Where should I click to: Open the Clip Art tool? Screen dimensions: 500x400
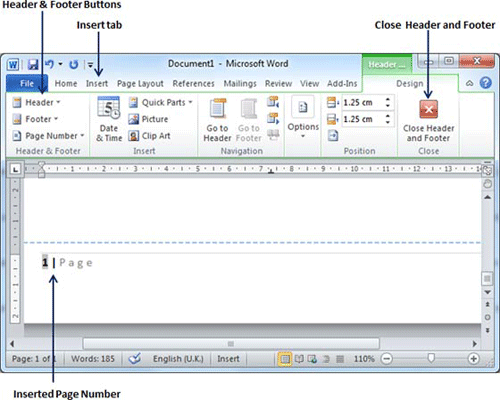pos(150,136)
